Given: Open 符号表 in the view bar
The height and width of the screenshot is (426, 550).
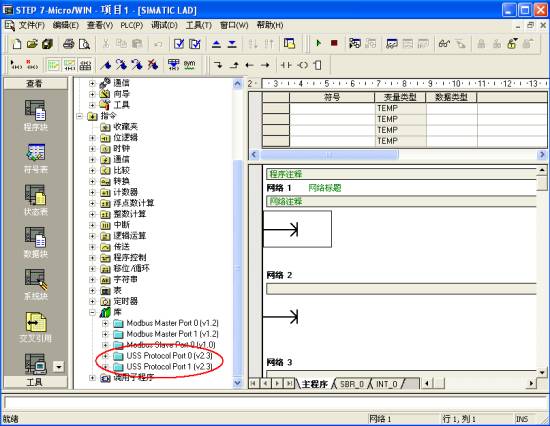Looking at the screenshot, I should coord(35,159).
